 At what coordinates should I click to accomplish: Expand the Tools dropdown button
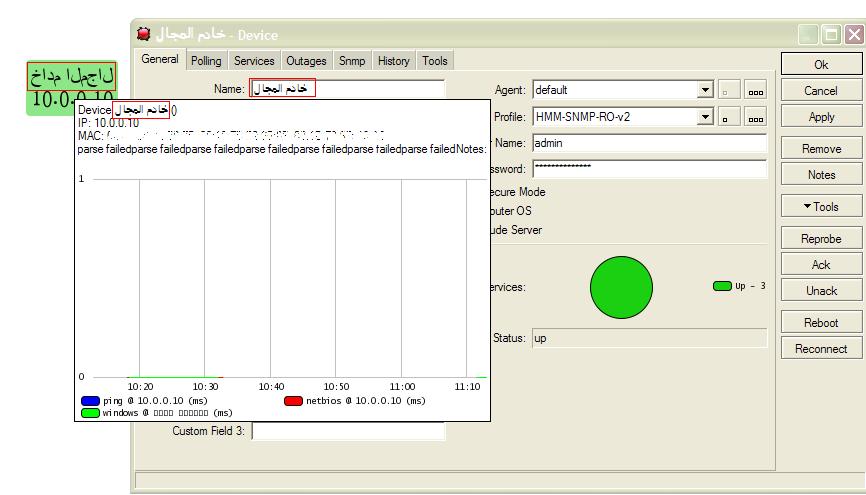coord(821,207)
